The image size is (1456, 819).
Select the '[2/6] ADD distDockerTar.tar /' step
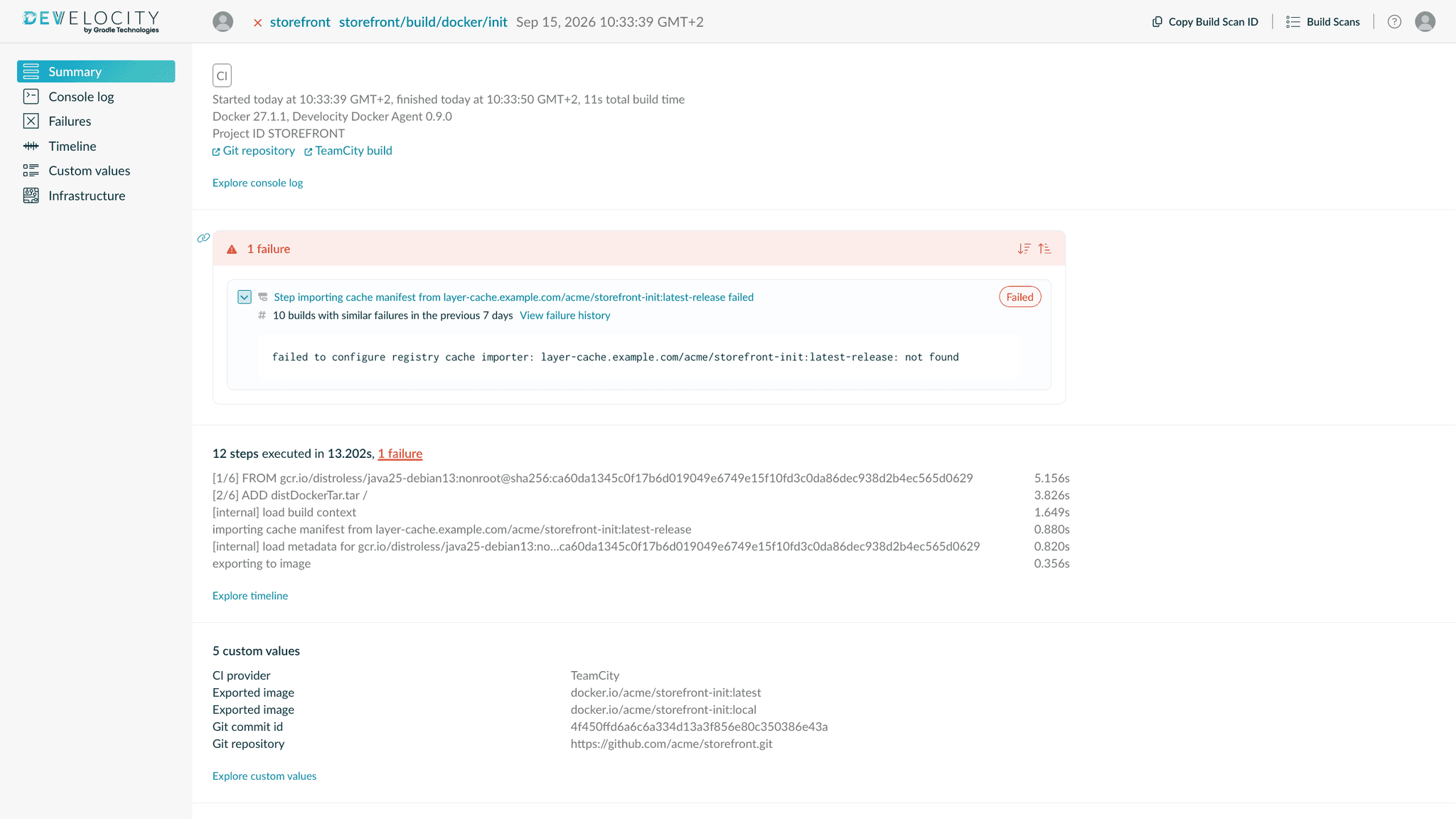click(290, 496)
